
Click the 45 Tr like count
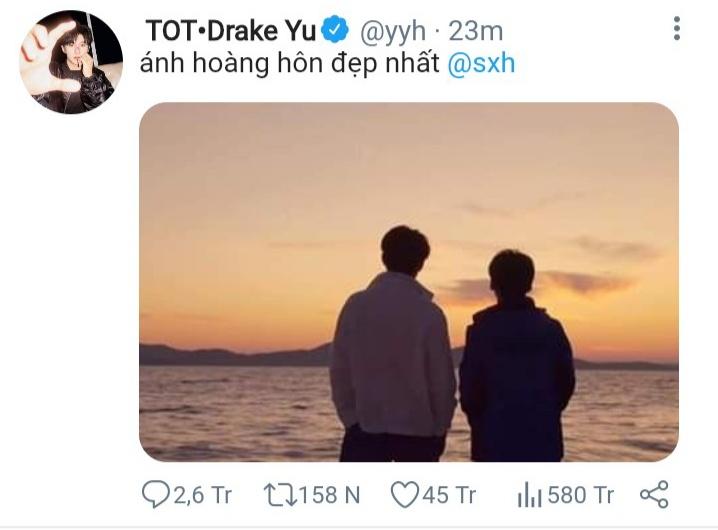point(448,494)
